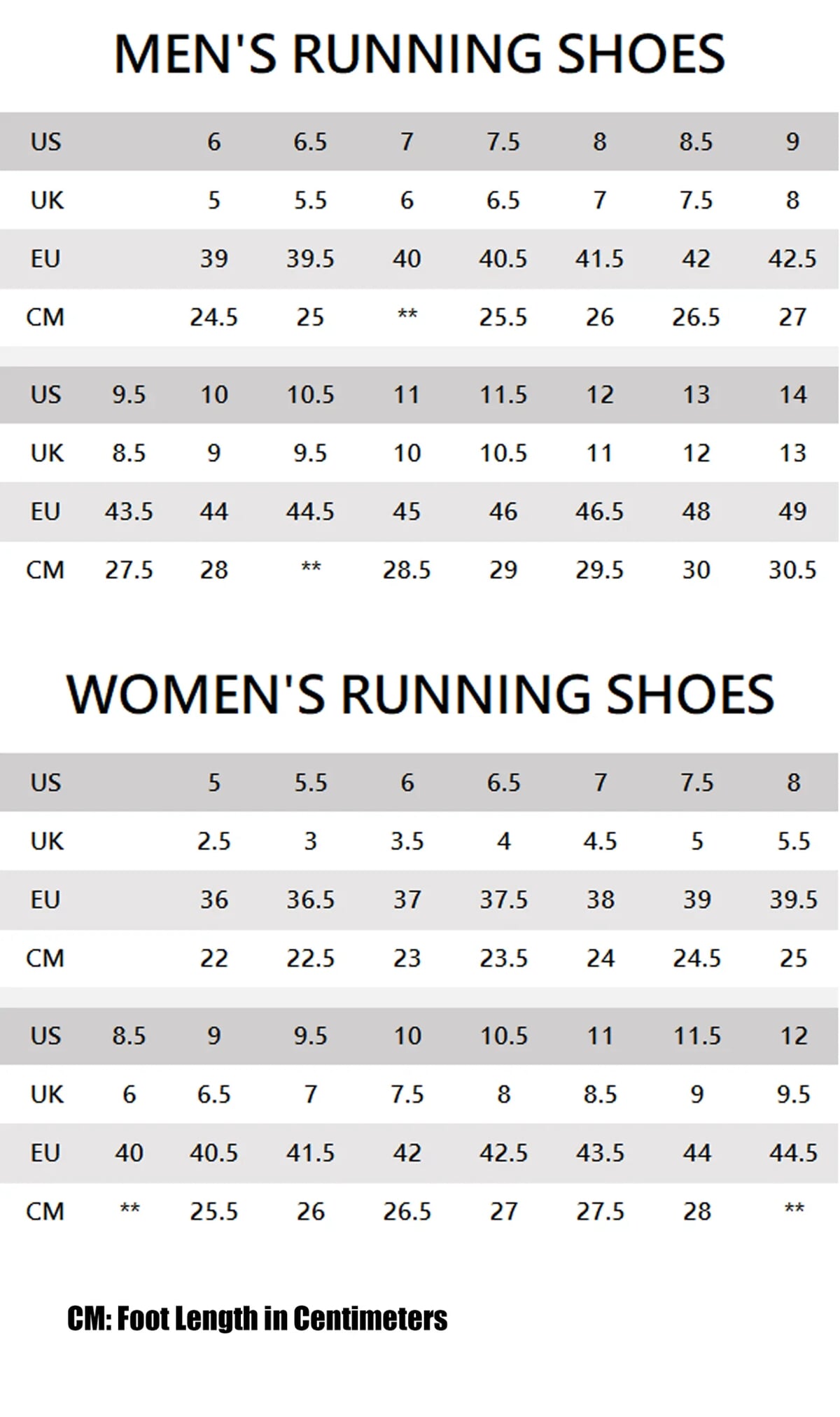Click men's US size 13 cell
Viewport: 840px width, 1417px height.
696,395
